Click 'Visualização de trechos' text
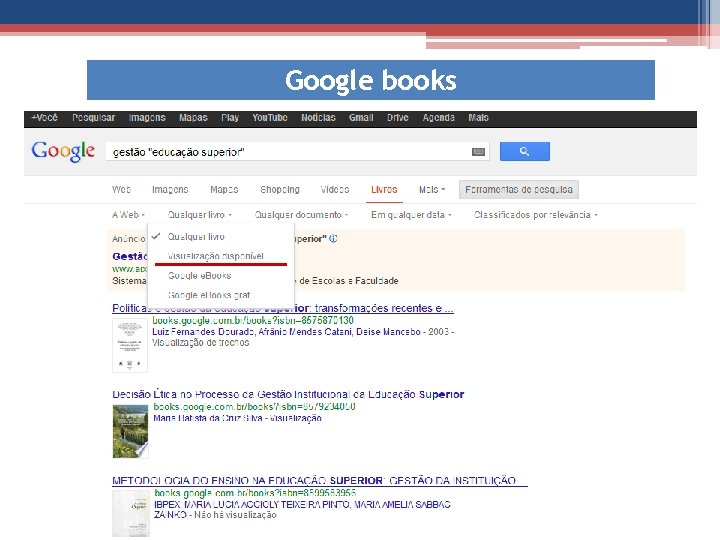Viewport: 720px width, 540px height. click(201, 343)
